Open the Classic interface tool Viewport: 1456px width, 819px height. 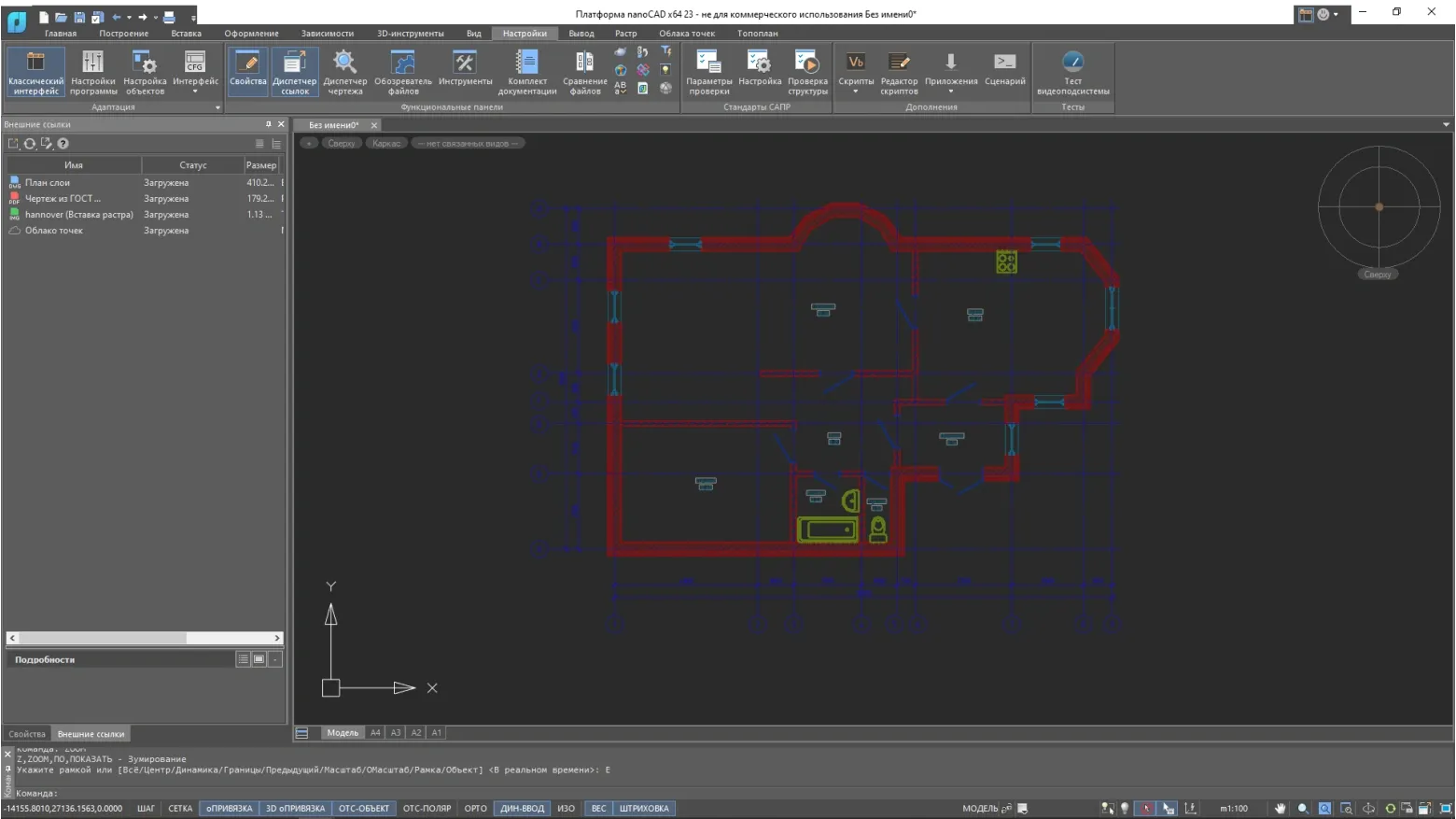click(x=35, y=72)
